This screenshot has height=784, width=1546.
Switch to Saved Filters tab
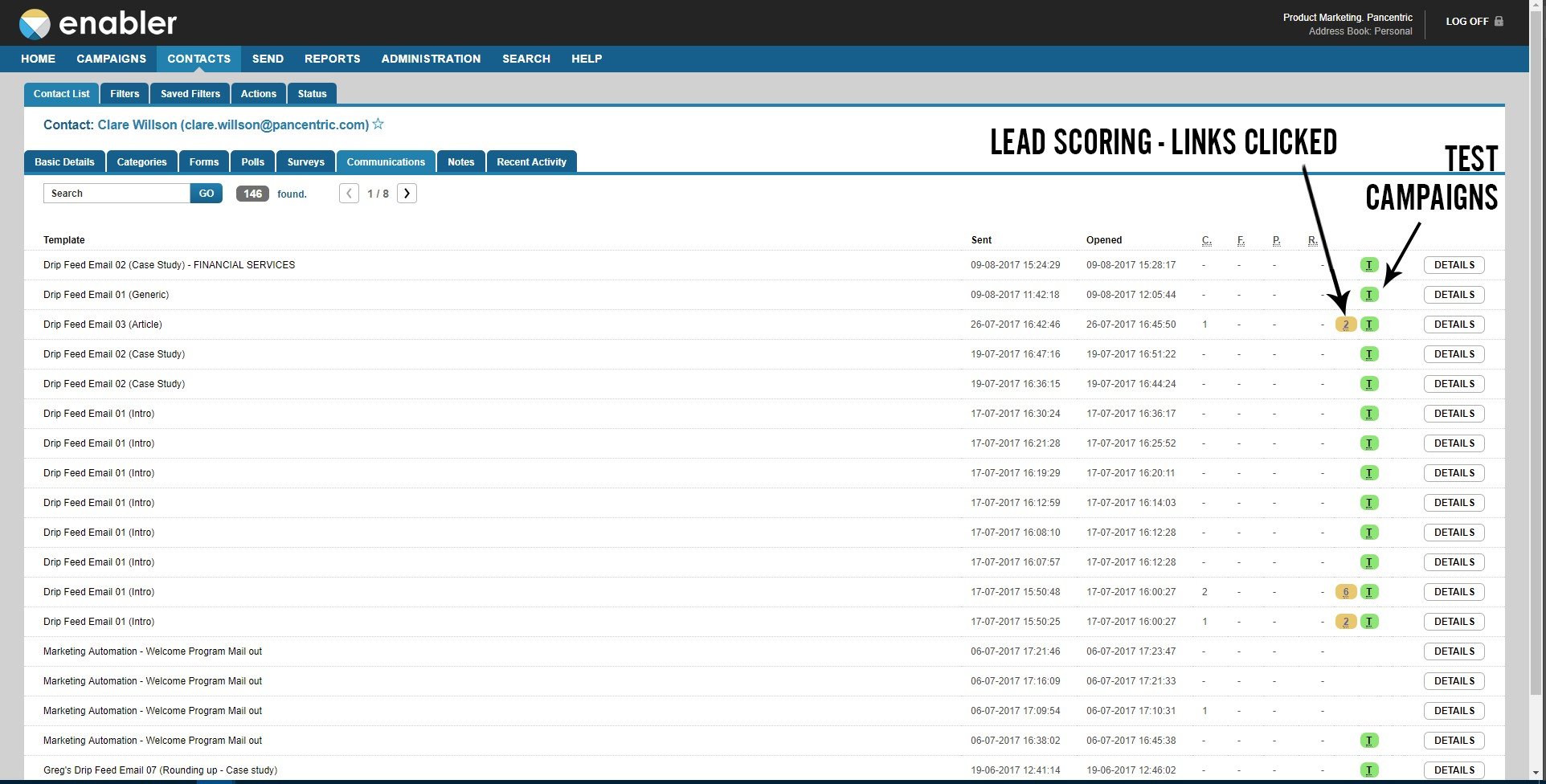pyautogui.click(x=190, y=94)
